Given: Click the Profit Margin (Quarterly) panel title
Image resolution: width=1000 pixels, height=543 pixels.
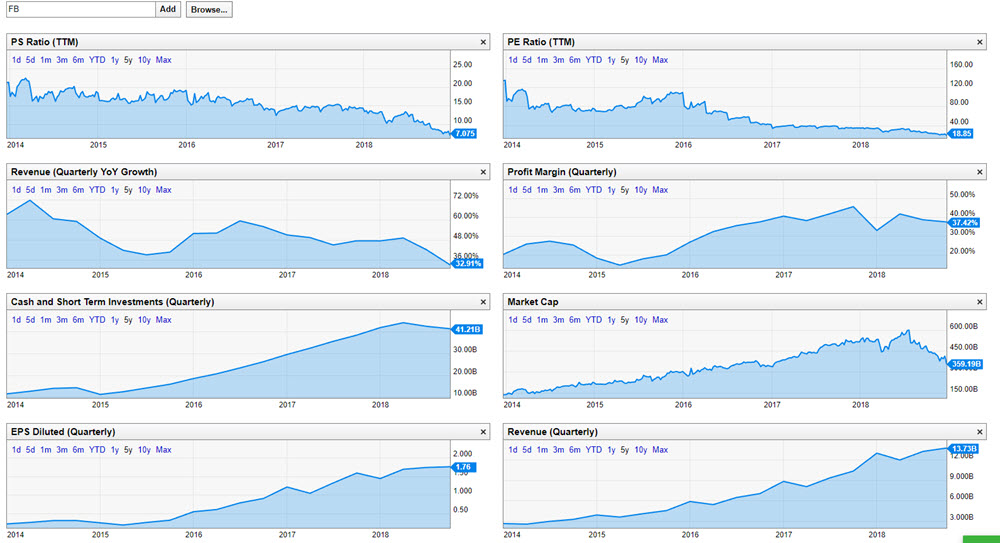Looking at the screenshot, I should (x=562, y=172).
